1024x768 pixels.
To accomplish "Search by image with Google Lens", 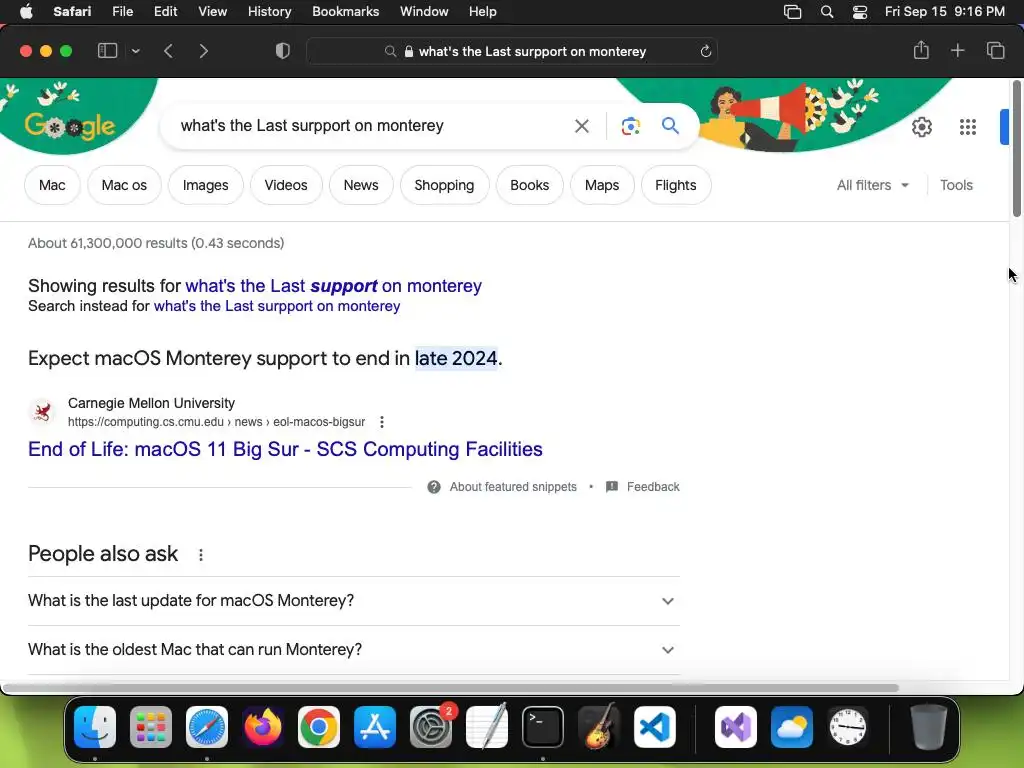I will pyautogui.click(x=630, y=125).
